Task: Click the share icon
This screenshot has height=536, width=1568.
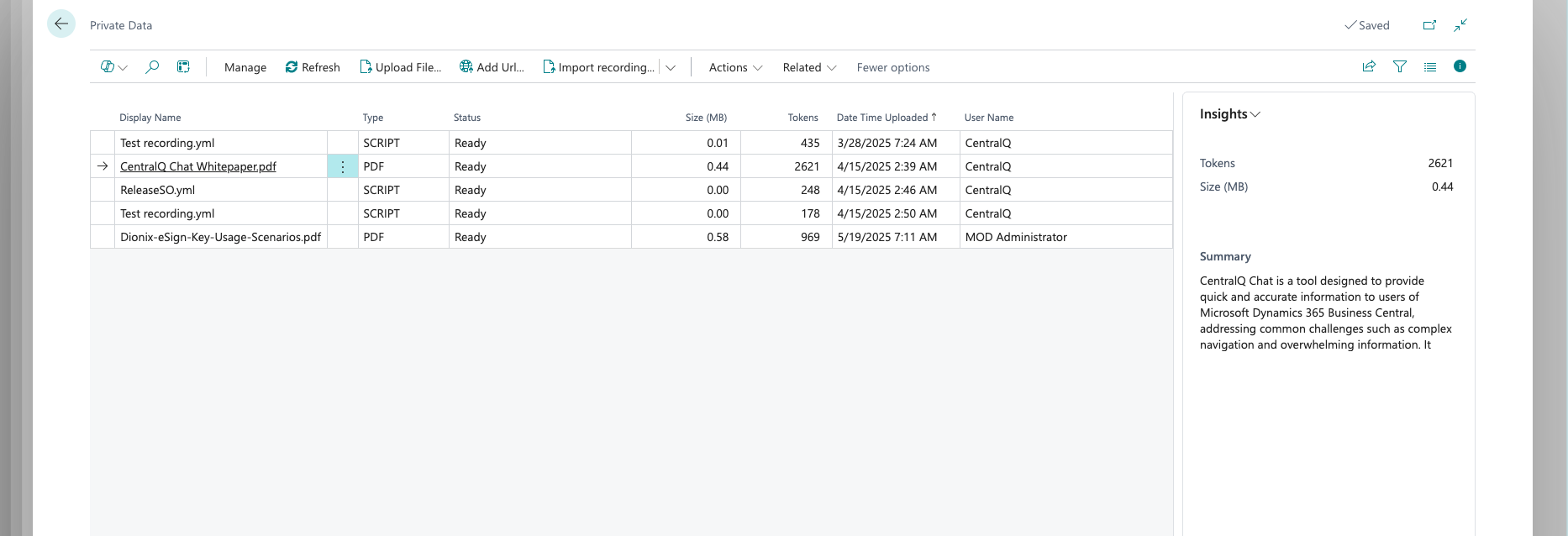Action: coord(1369,66)
